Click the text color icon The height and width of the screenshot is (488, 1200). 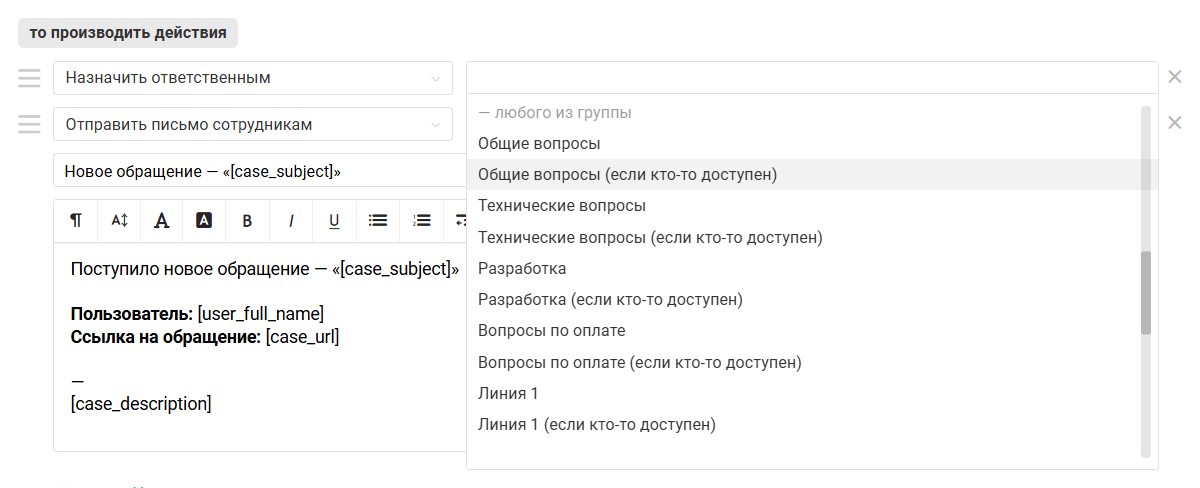(161, 221)
